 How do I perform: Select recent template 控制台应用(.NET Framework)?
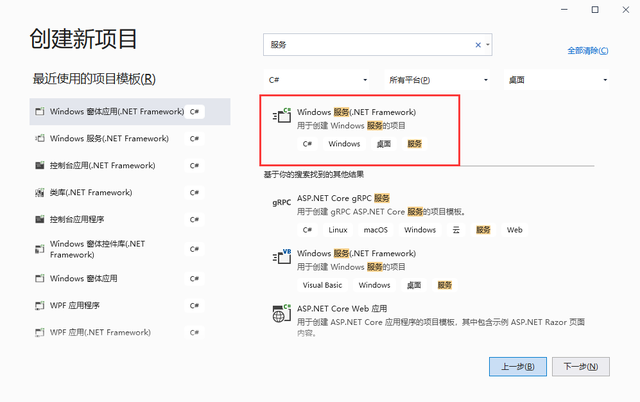pos(130,165)
